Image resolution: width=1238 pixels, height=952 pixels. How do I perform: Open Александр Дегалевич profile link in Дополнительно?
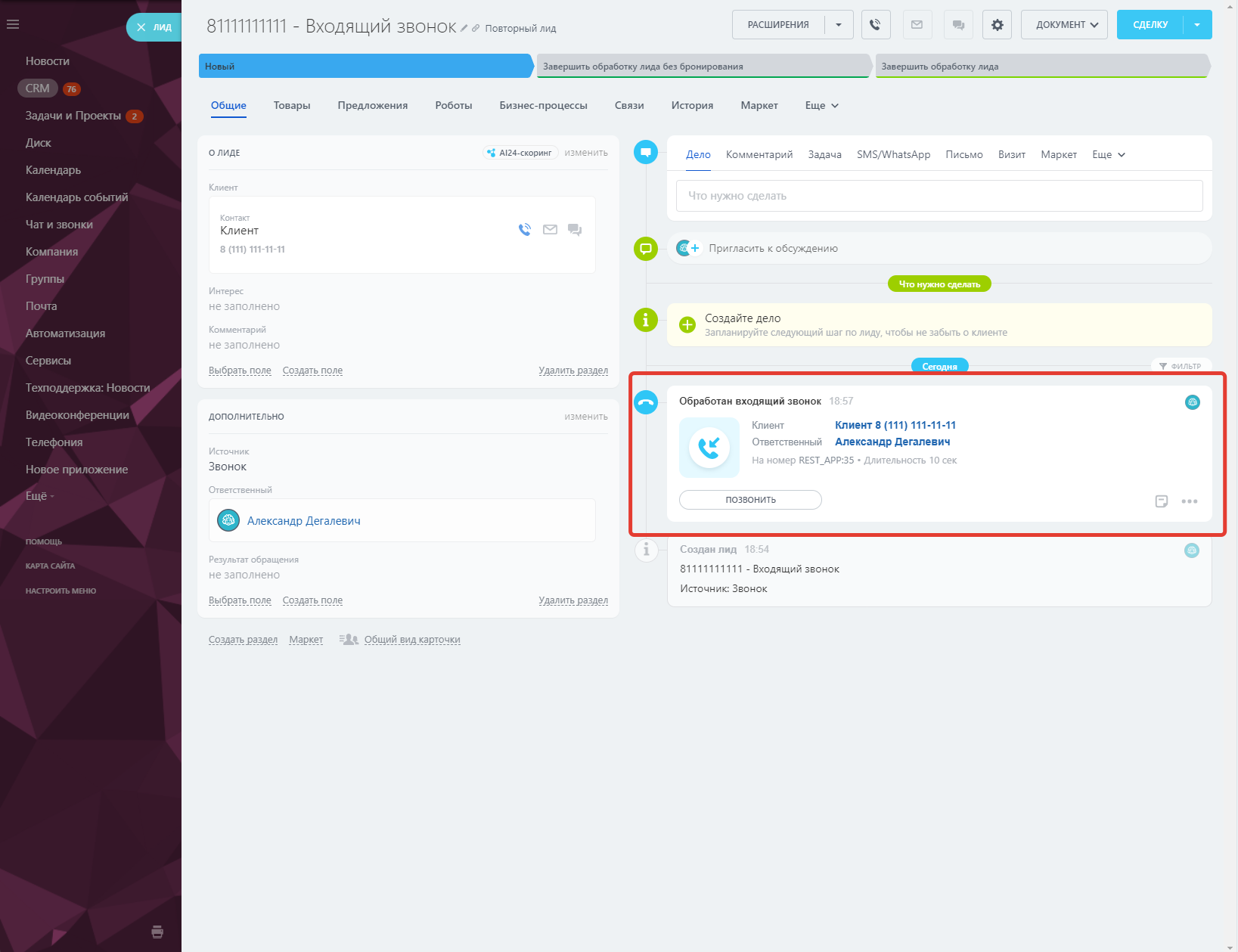tap(303, 521)
